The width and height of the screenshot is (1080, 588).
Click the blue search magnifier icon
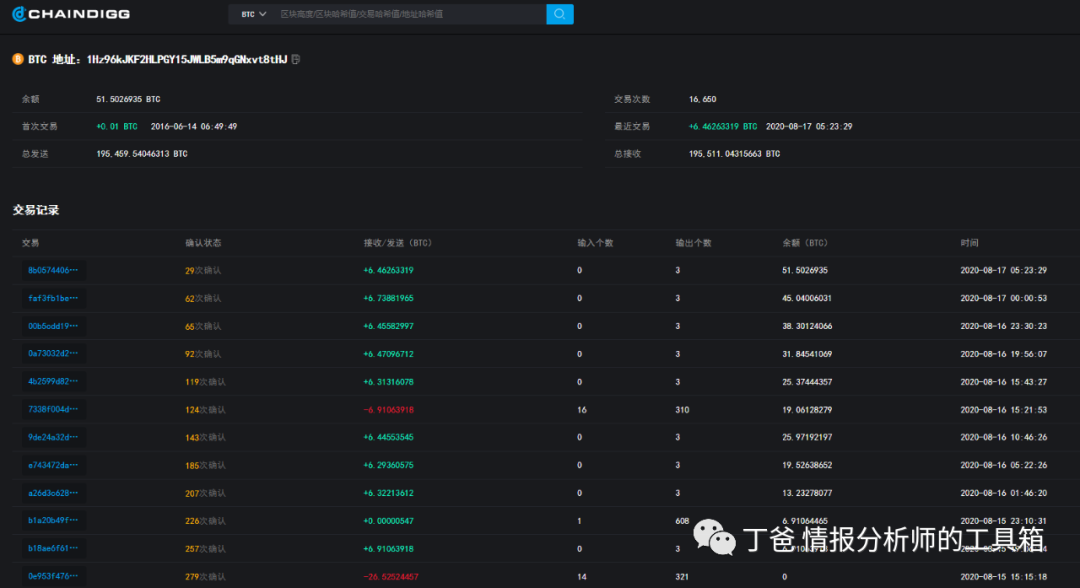[x=560, y=13]
